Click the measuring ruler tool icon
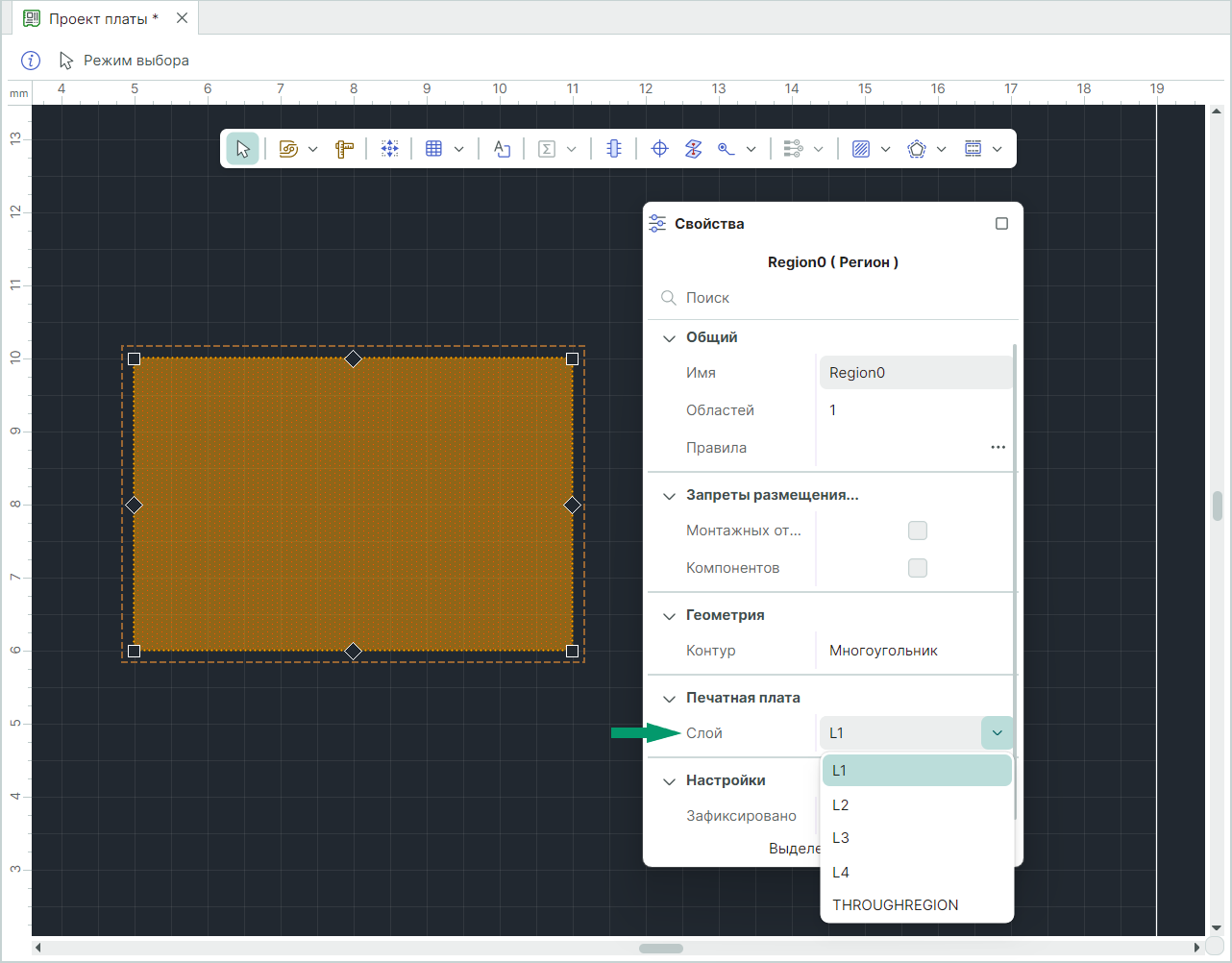1232x963 pixels. (x=344, y=149)
